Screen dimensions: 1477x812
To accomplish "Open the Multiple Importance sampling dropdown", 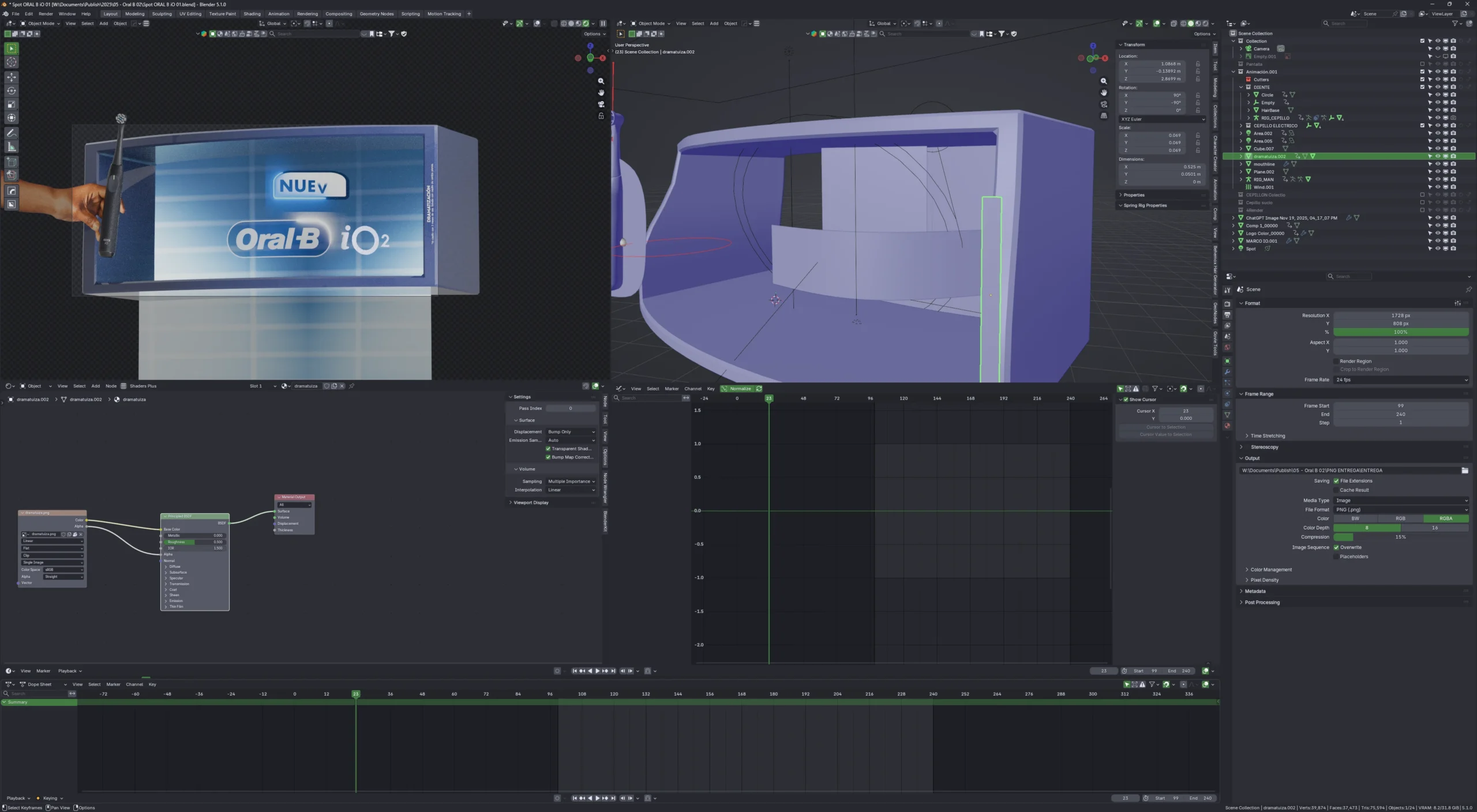I will pos(571,482).
